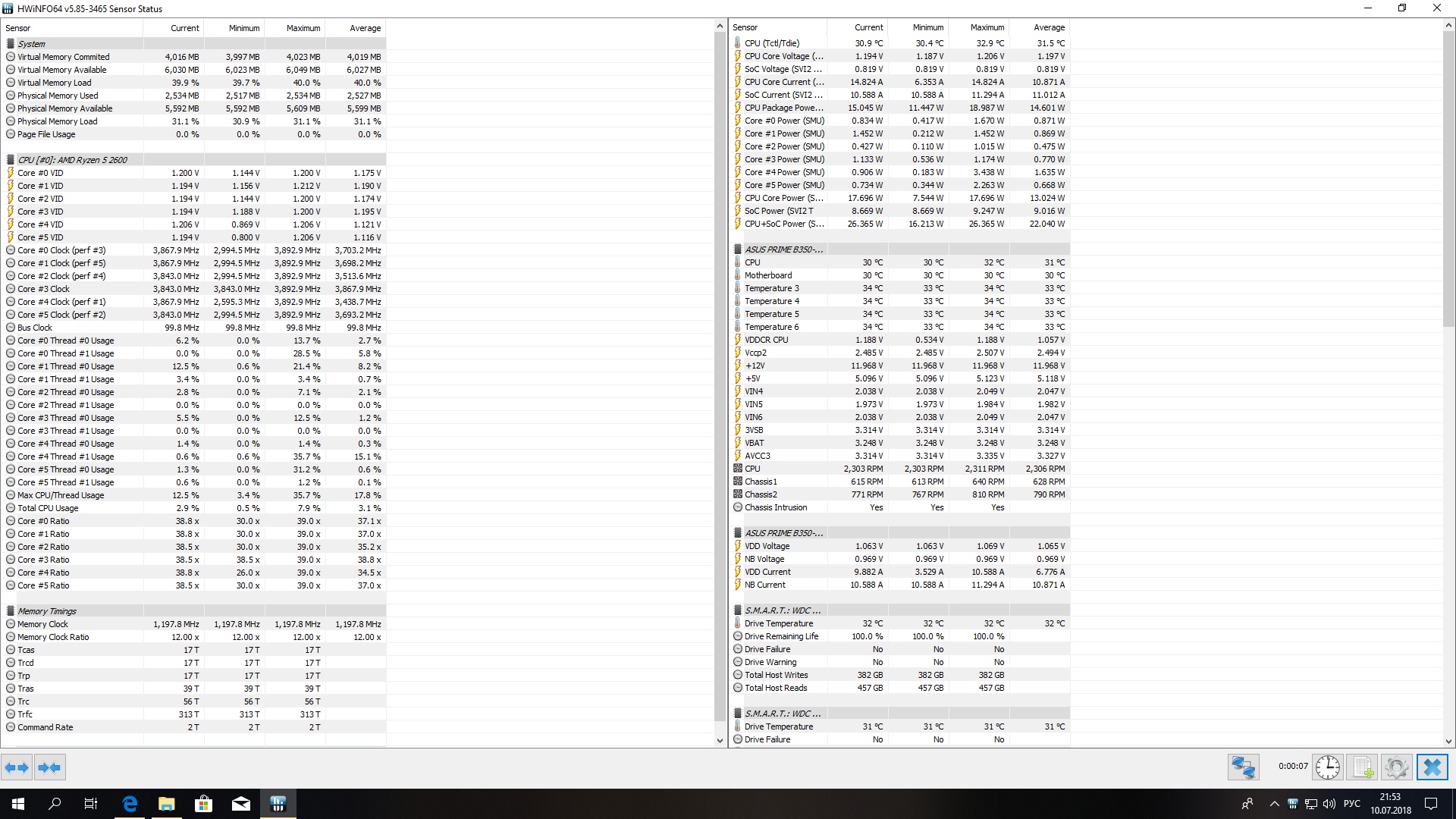Open the remote network monitoring icon

point(1243,767)
